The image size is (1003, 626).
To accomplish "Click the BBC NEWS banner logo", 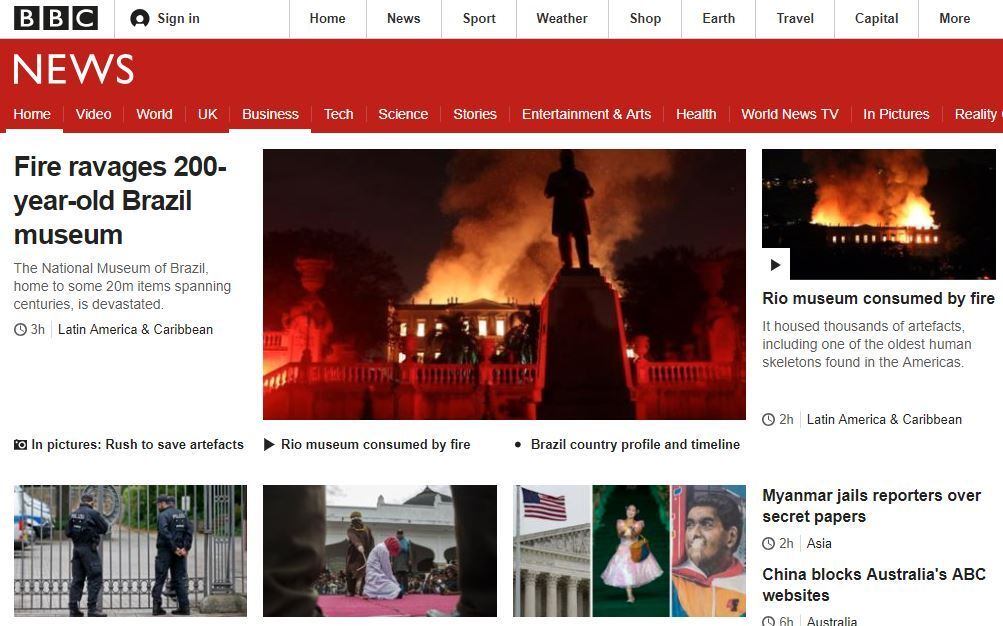I will pyautogui.click(x=73, y=70).
